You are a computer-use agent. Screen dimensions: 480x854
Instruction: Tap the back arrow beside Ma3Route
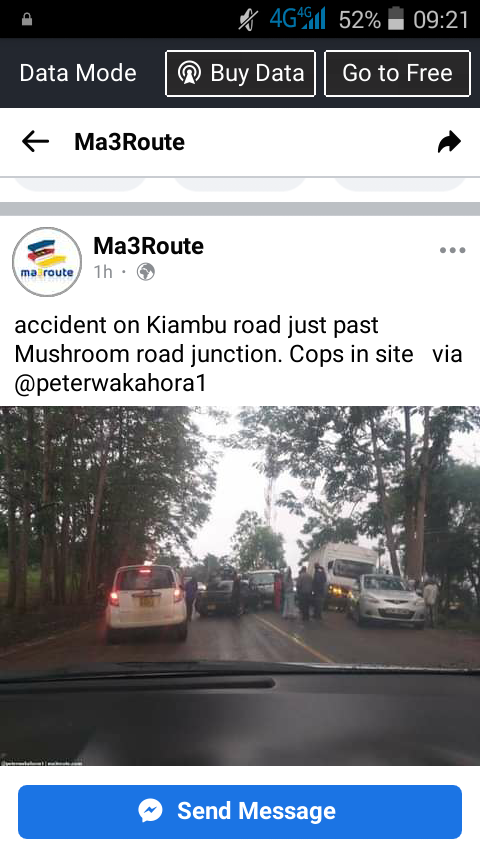(35, 142)
